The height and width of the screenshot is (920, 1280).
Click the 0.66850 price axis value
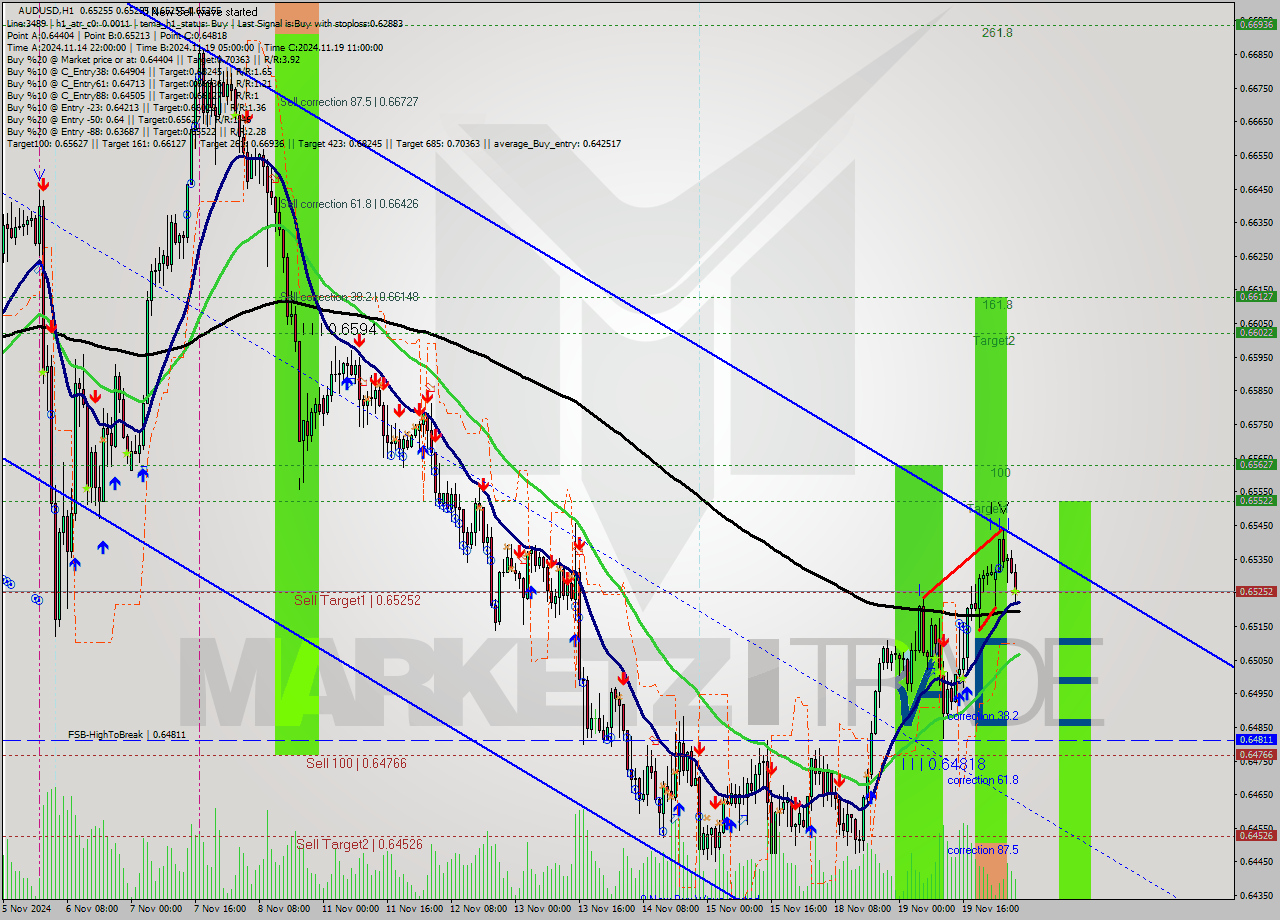[x=1255, y=54]
